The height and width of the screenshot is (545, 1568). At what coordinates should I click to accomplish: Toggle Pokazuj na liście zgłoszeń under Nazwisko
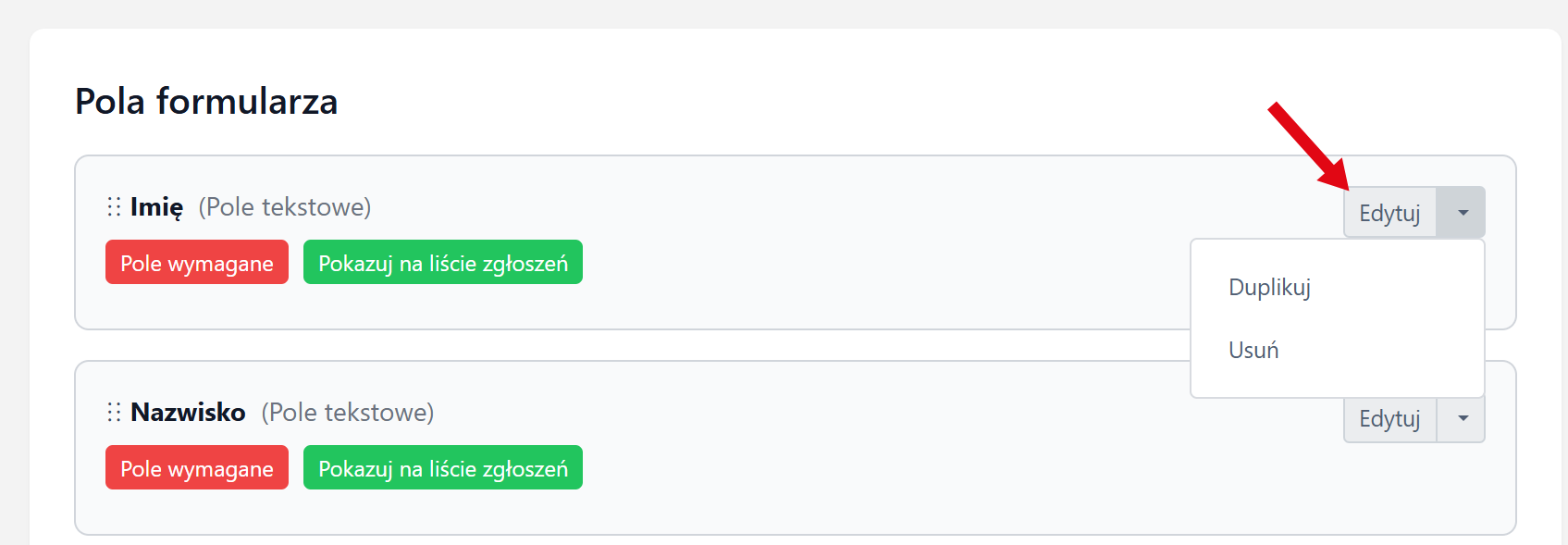[x=443, y=468]
